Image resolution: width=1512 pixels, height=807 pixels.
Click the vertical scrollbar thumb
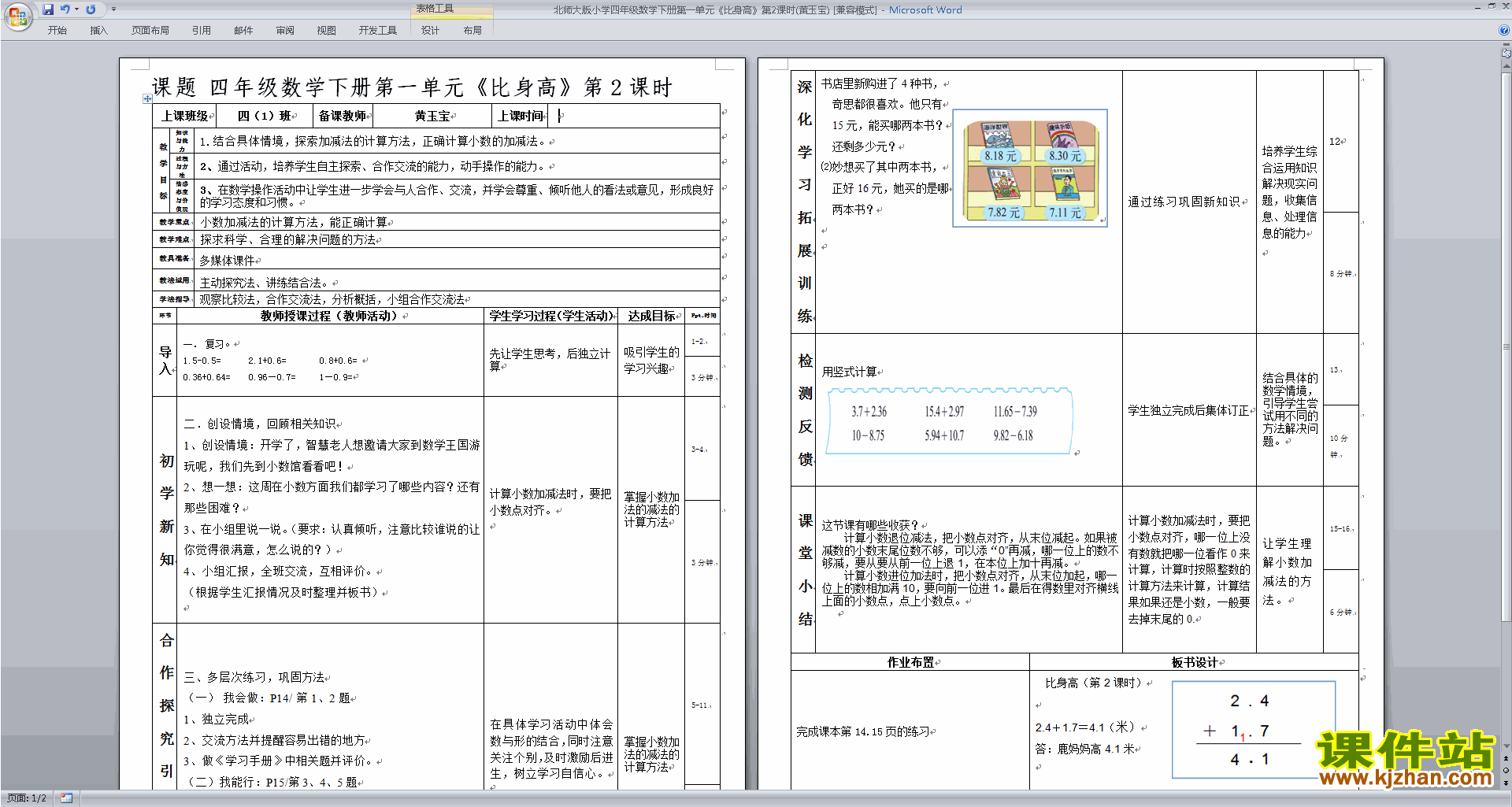pos(1506,346)
